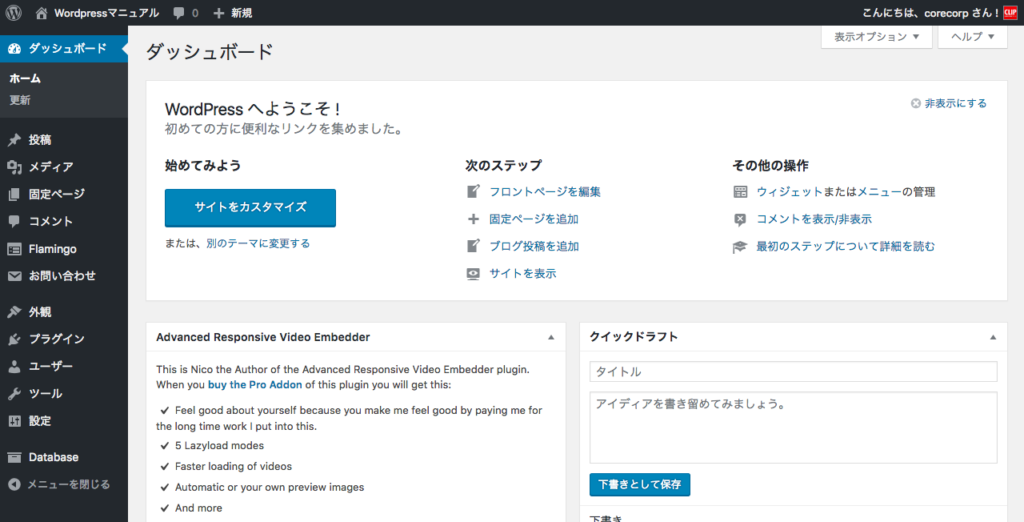Click the home icon beside Wordpressマニュアル

(x=41, y=13)
